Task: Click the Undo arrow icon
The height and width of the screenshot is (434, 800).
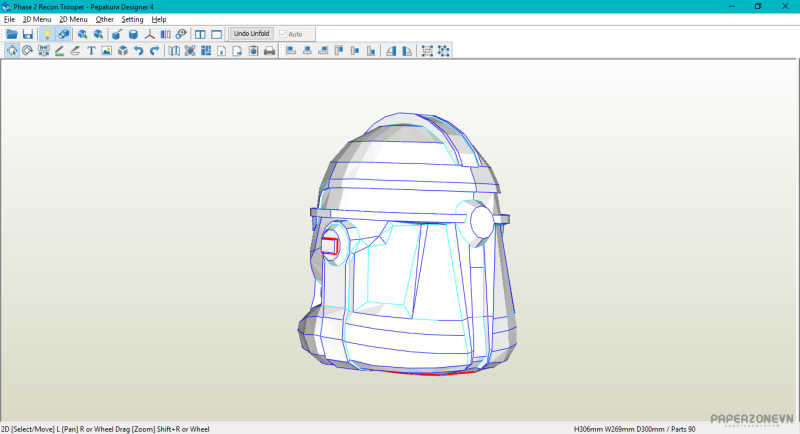Action: click(139, 51)
